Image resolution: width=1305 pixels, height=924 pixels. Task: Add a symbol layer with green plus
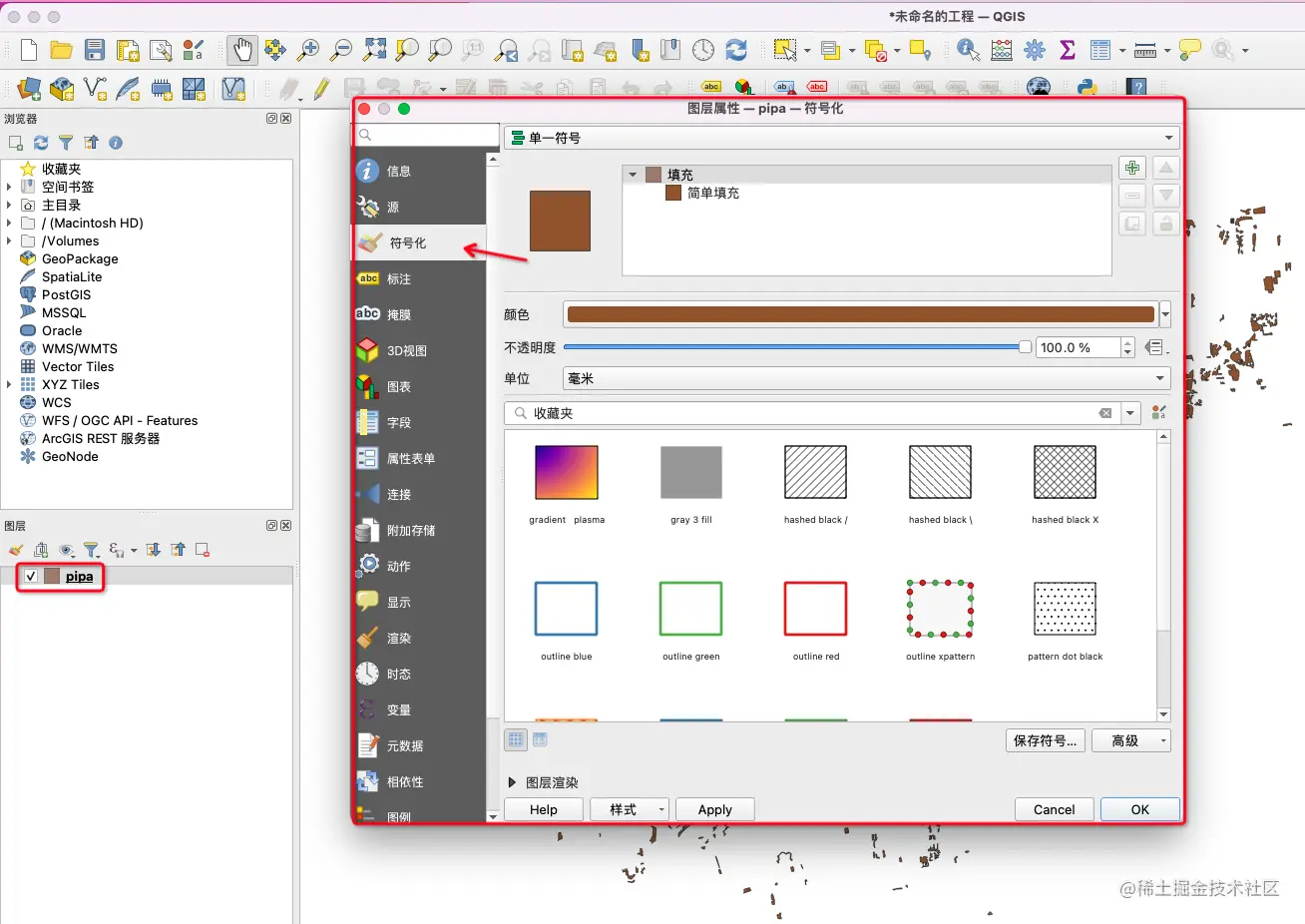tap(1131, 168)
